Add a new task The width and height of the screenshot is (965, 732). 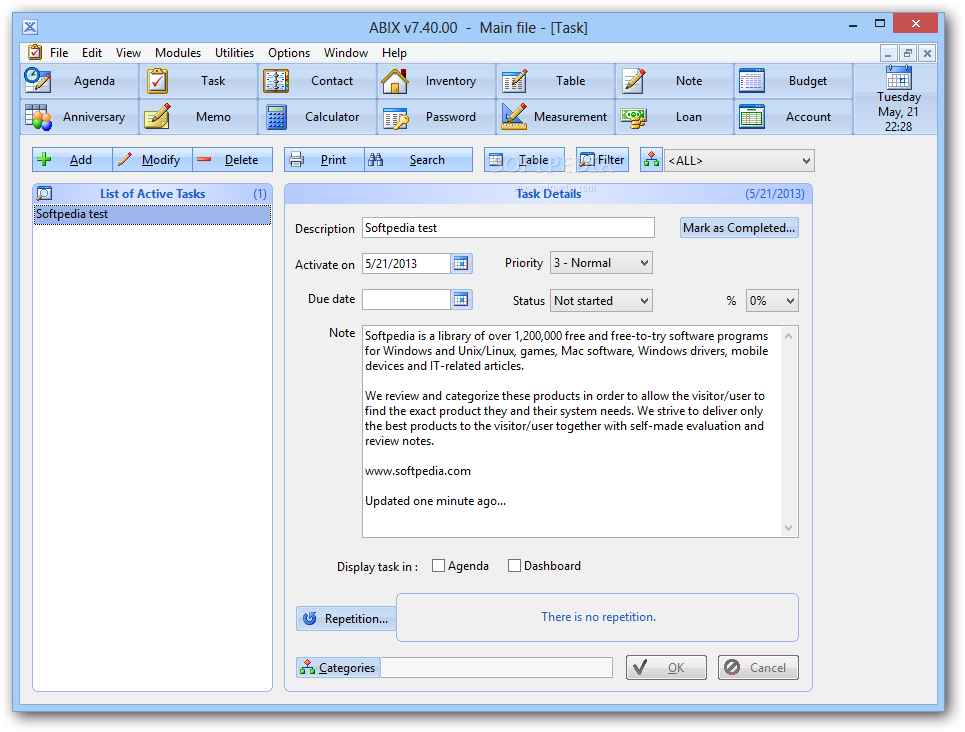(72, 160)
